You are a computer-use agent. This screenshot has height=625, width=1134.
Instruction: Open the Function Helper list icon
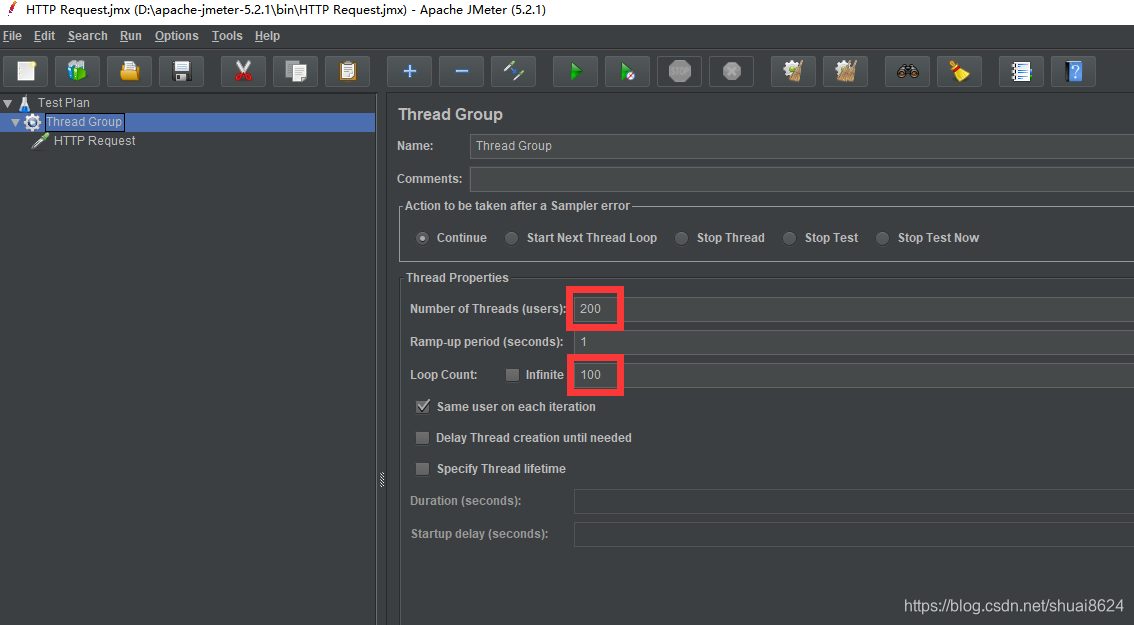[x=1021, y=72]
